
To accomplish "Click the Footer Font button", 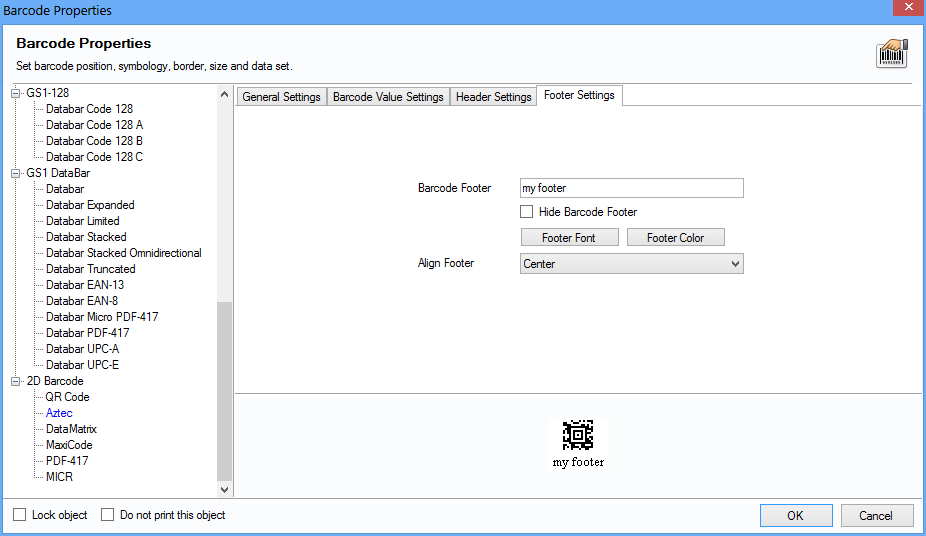I will [x=569, y=237].
